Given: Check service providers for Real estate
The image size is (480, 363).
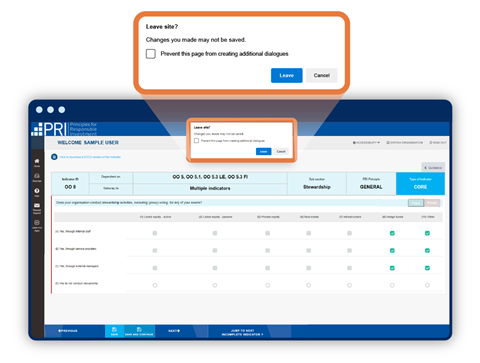Looking at the screenshot, I should pyautogui.click(x=309, y=251).
